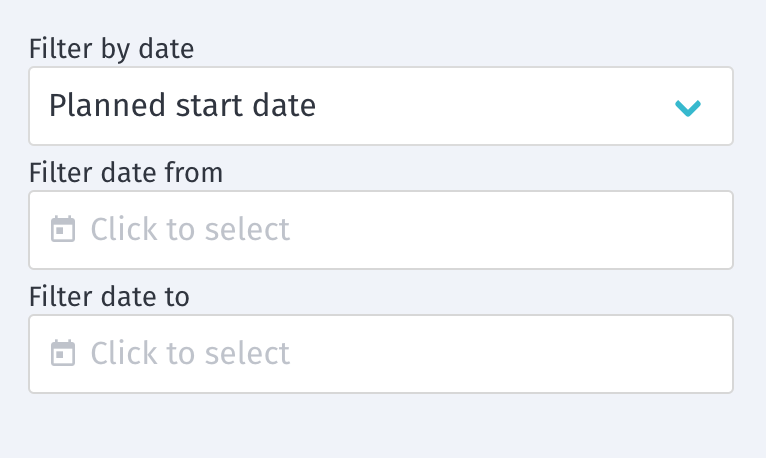Click the teal chevron arrow icon

pyautogui.click(x=687, y=107)
